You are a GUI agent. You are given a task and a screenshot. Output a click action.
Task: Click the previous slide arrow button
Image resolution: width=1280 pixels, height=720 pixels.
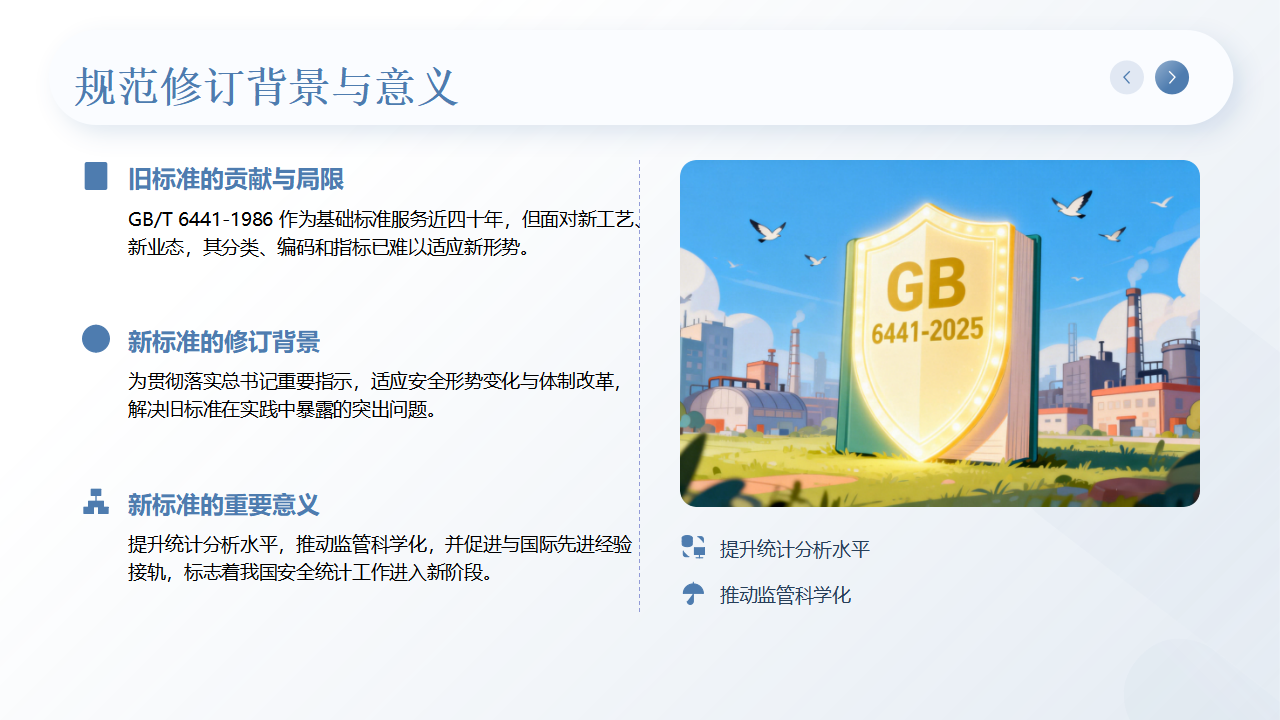[x=1126, y=77]
